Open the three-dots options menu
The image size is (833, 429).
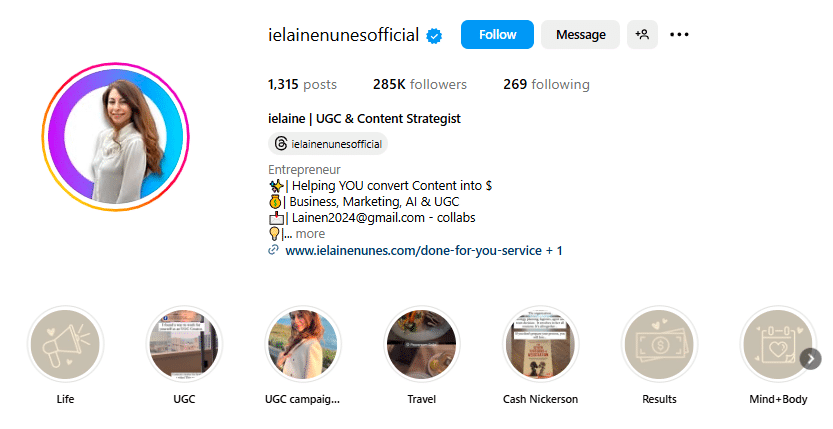pos(680,35)
